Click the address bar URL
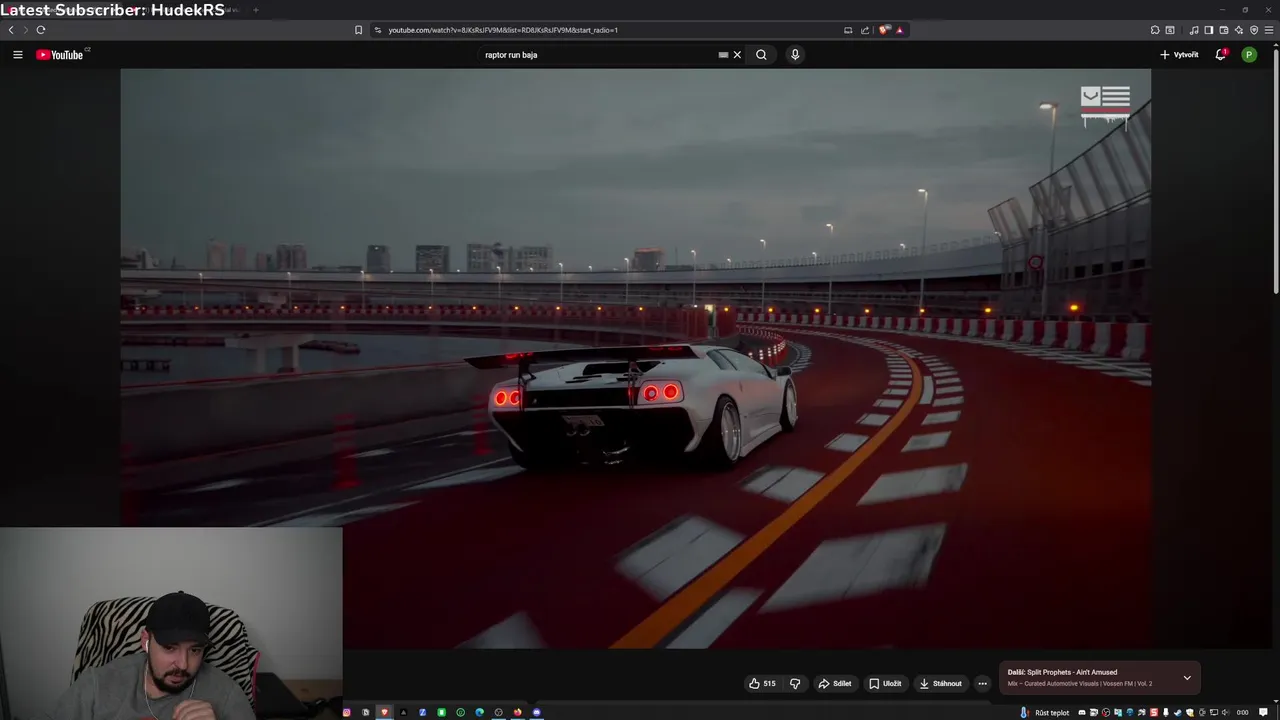Screen dimensions: 1280x720 pos(503,30)
